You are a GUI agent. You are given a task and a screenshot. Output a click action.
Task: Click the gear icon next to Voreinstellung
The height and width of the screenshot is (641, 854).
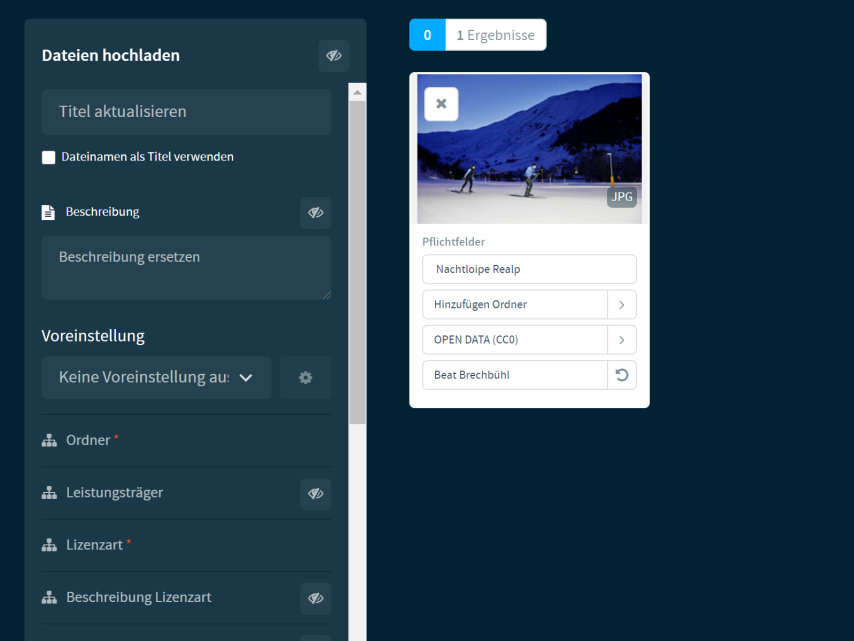pyautogui.click(x=305, y=378)
